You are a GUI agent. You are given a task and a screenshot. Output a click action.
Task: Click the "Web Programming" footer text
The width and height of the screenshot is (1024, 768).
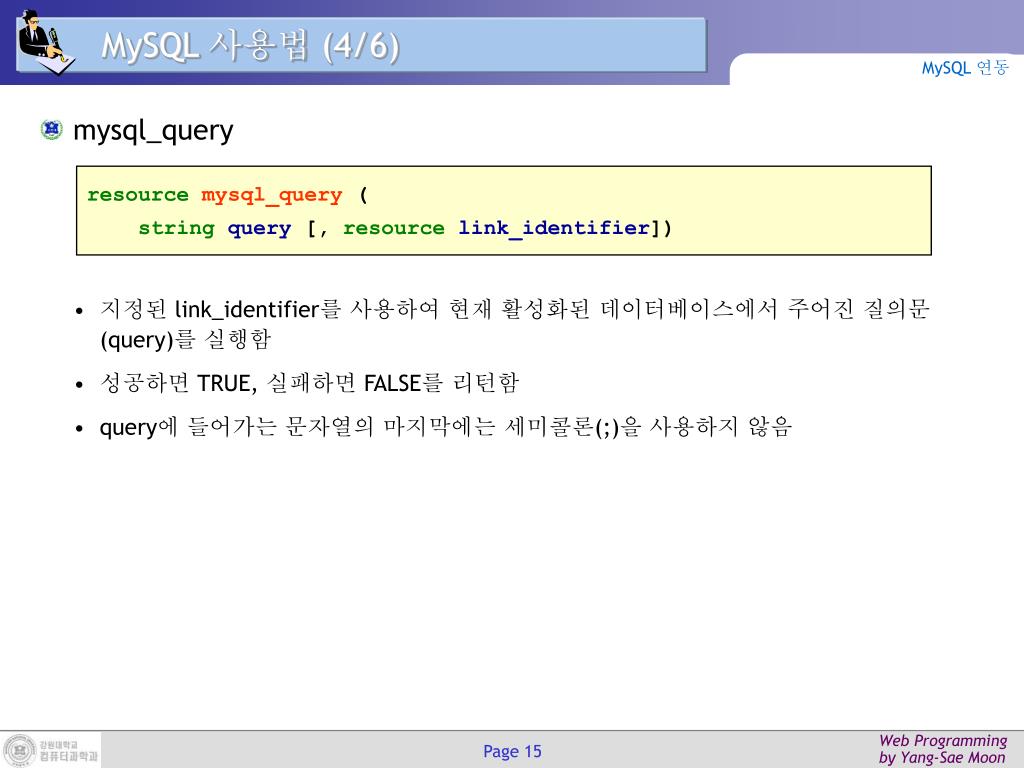pyautogui.click(x=943, y=740)
